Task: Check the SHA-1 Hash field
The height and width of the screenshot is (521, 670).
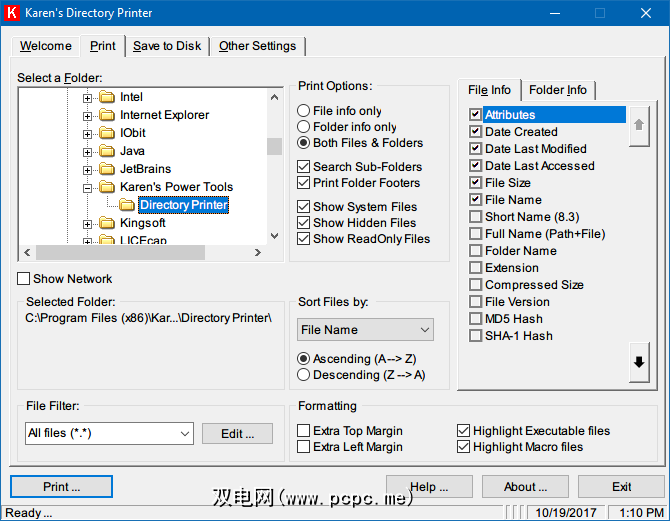Action: coord(475,336)
